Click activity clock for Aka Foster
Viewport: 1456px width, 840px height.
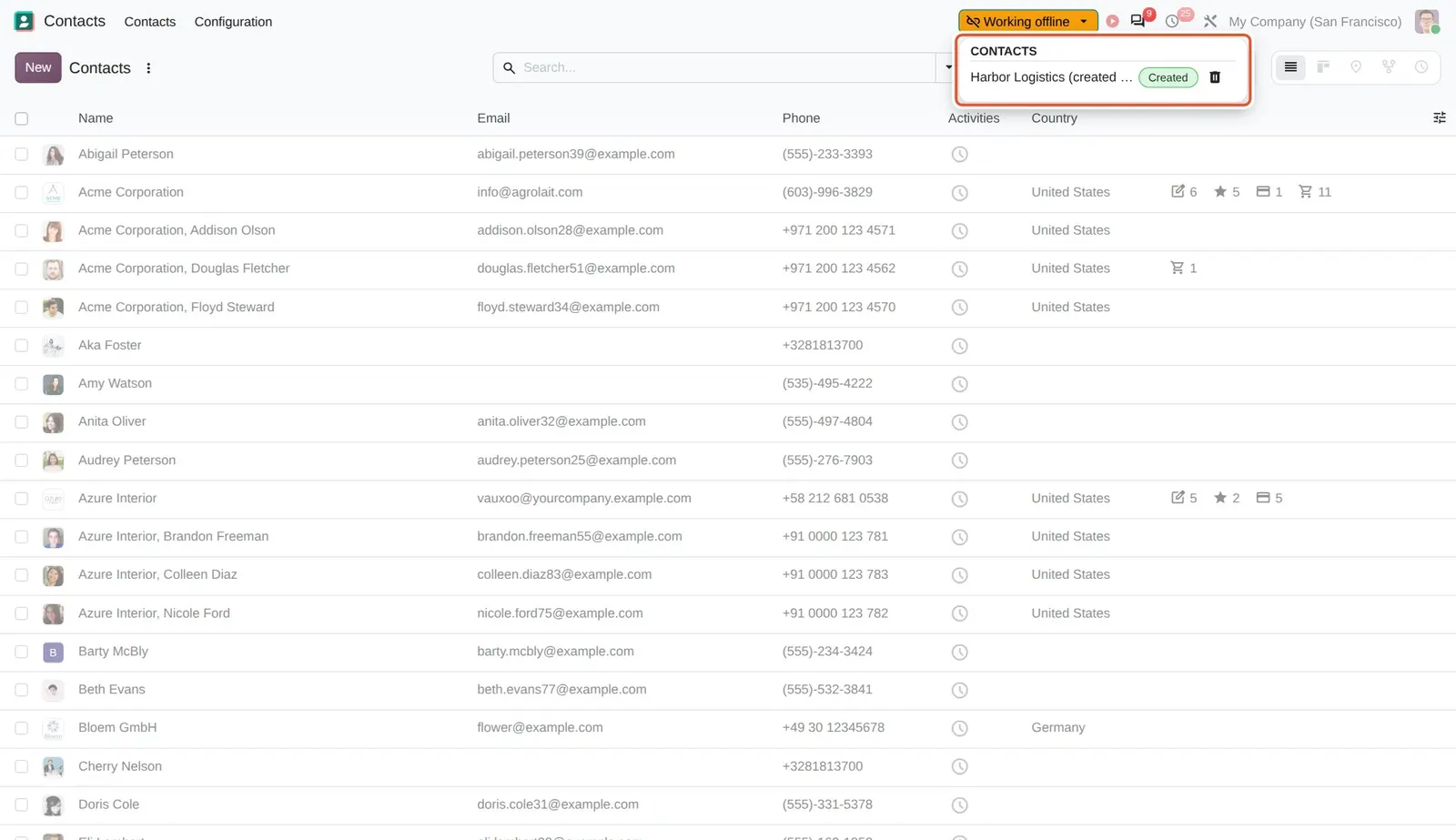coord(959,346)
